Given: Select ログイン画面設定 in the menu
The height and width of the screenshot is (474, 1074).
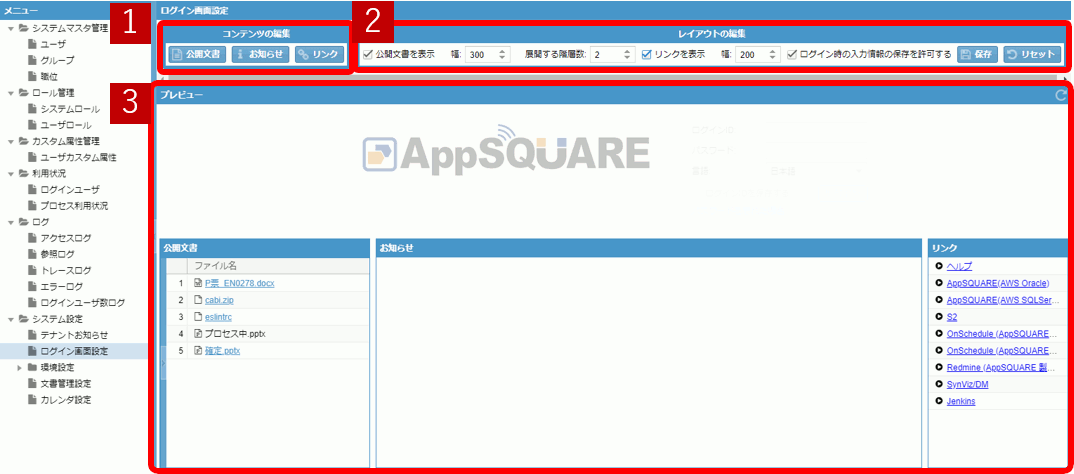Looking at the screenshot, I should point(74,351).
